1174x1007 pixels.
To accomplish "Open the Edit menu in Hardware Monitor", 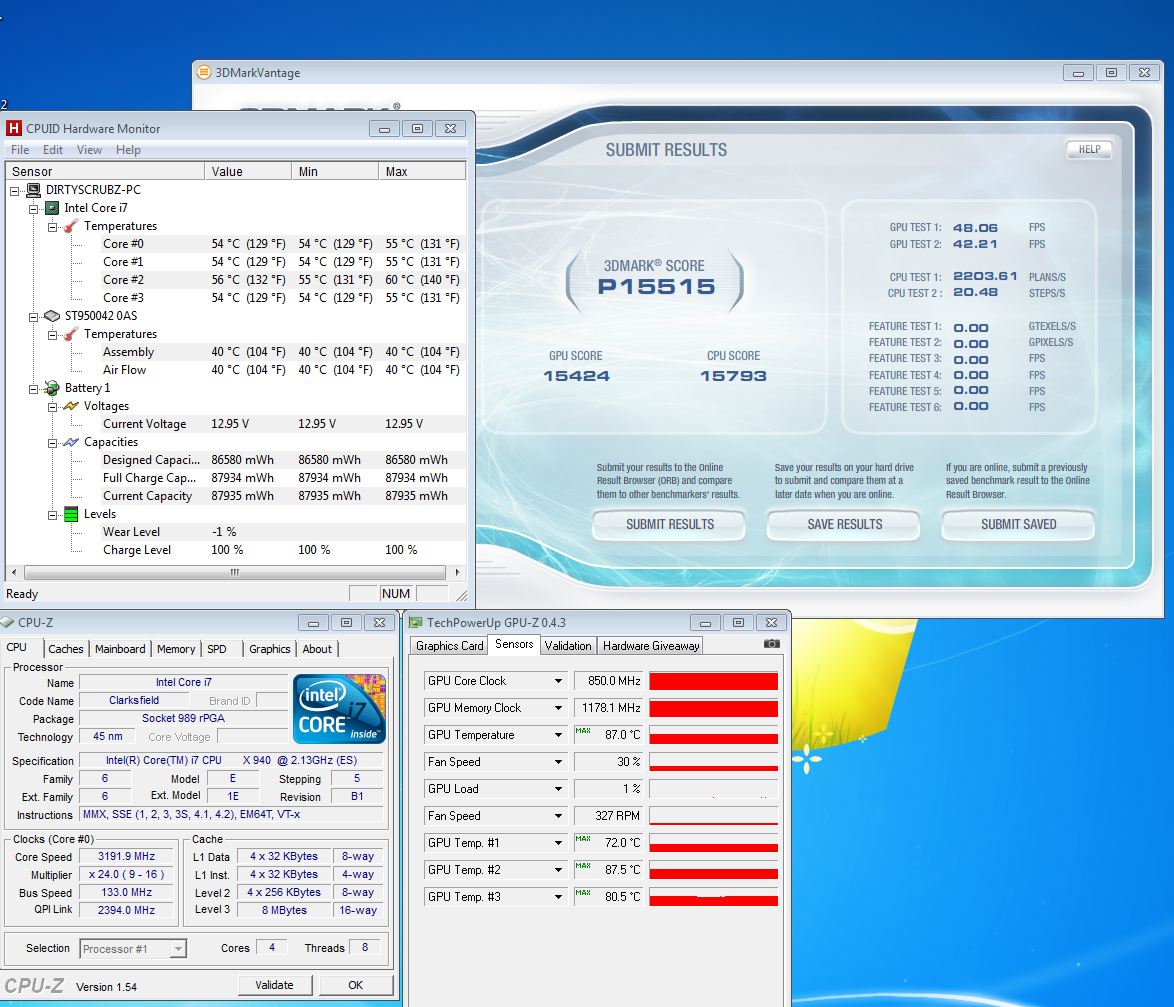I will tap(52, 150).
